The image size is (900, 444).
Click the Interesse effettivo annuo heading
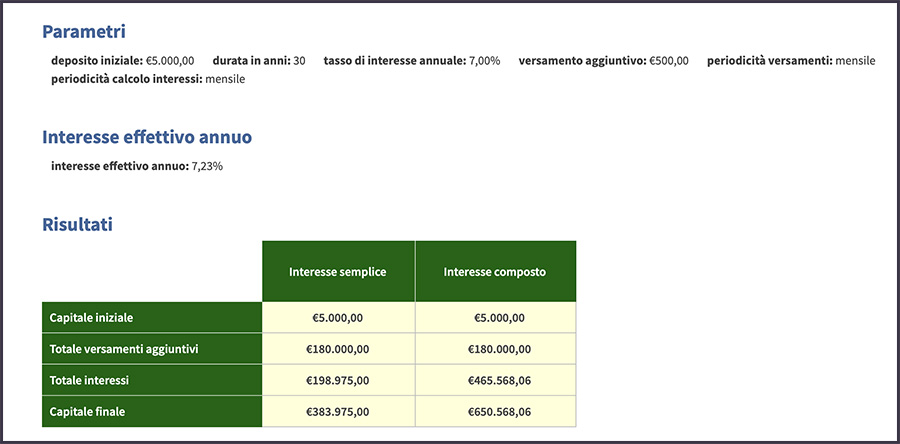point(146,137)
